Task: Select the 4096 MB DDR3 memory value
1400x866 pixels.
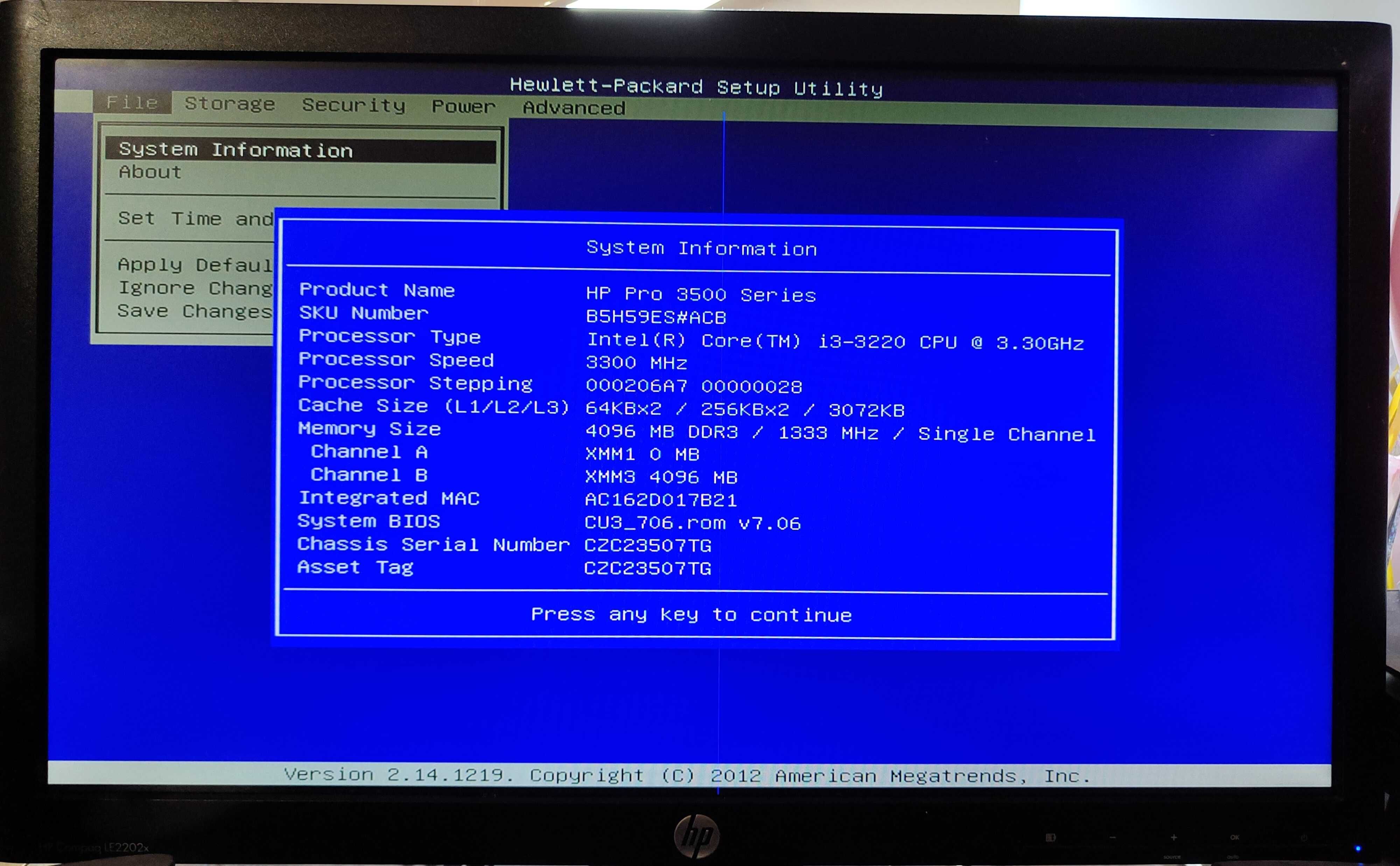Action: (x=840, y=433)
